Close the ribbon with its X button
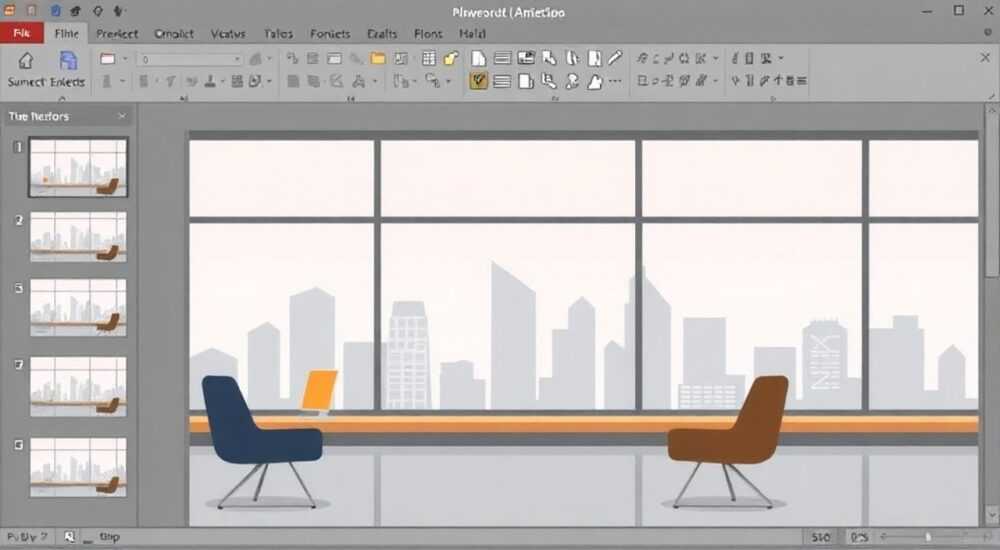This screenshot has width=1000, height=550. point(985,58)
